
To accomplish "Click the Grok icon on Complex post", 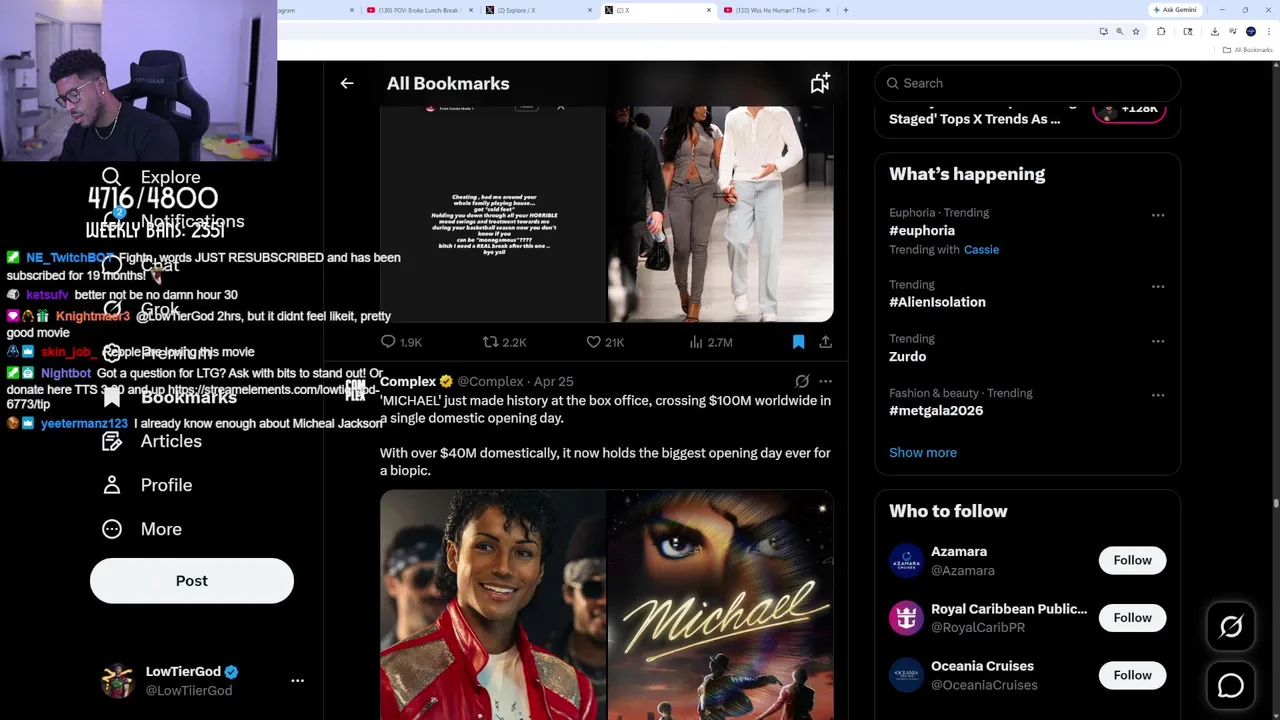I will tap(802, 381).
